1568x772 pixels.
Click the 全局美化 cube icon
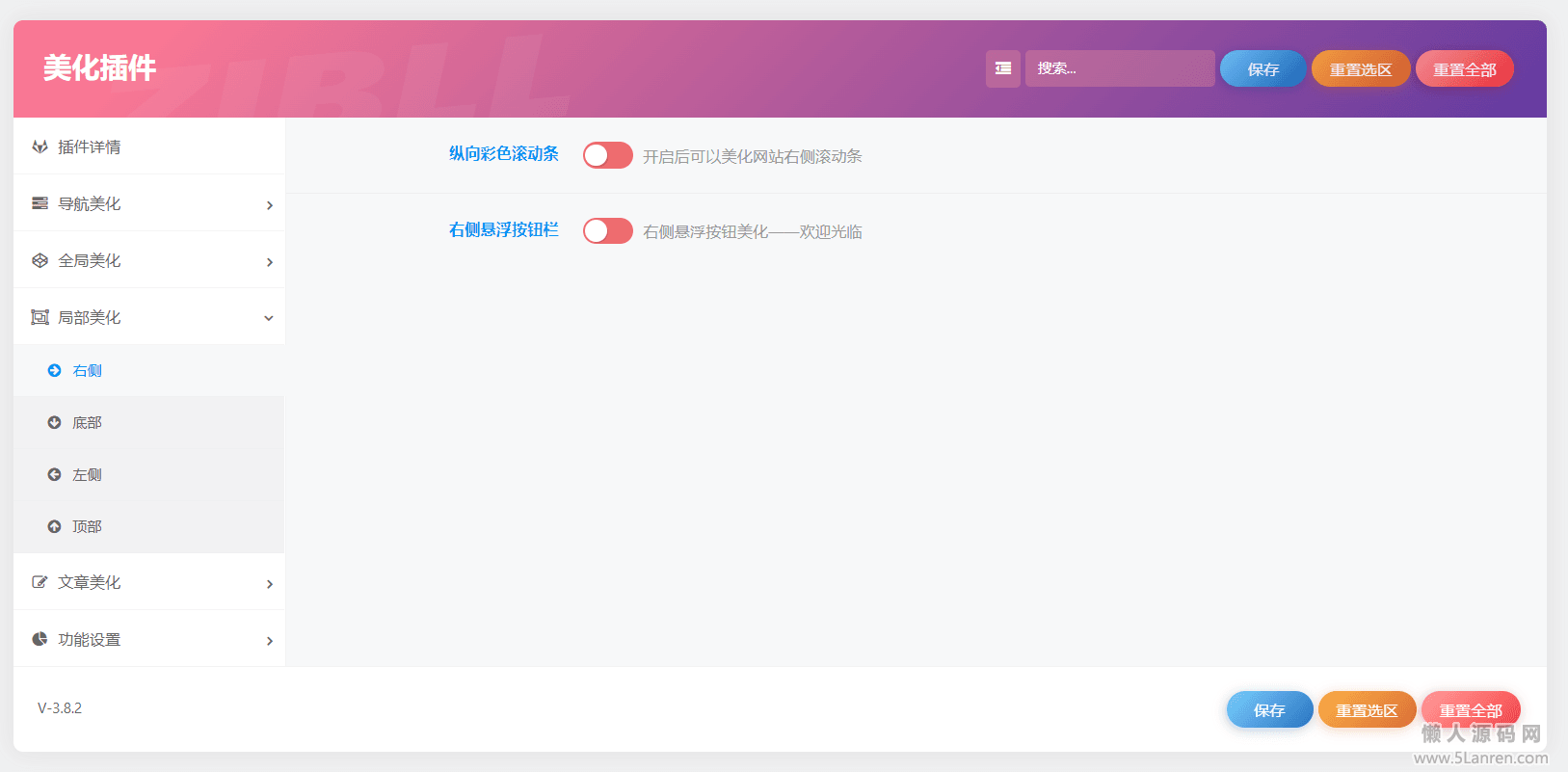[x=40, y=260]
